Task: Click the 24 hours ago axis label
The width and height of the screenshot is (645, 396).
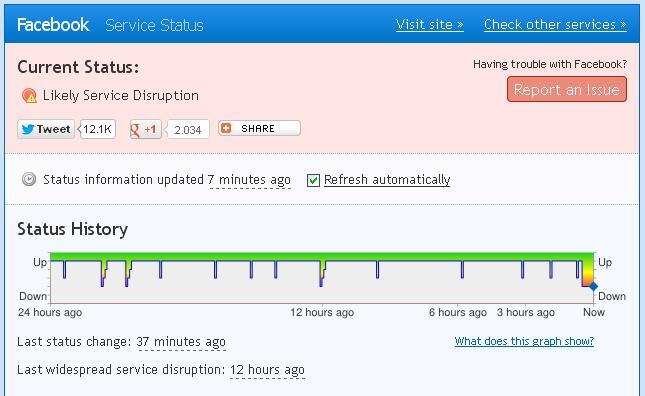Action: (x=50, y=313)
